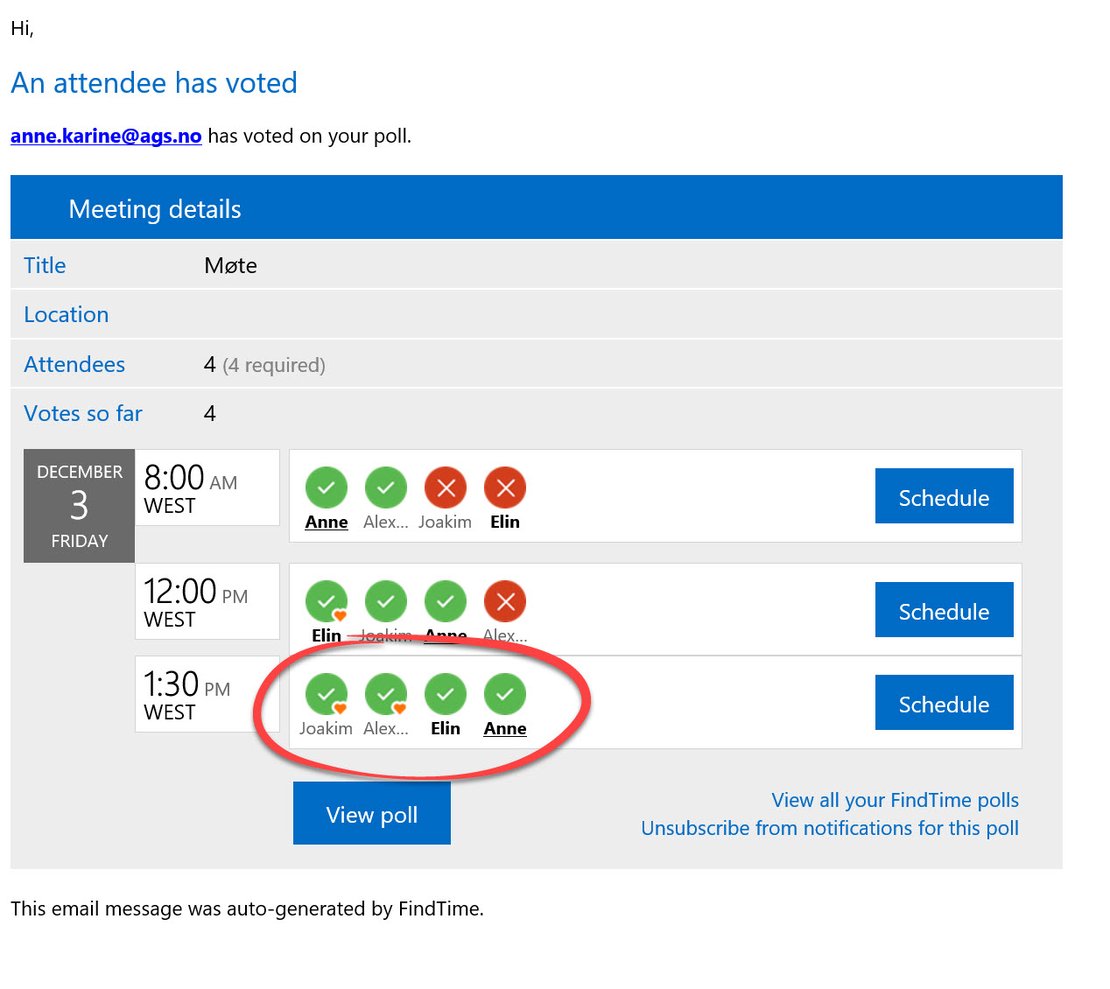
Task: Select the December 3 Friday date tile
Action: click(78, 505)
